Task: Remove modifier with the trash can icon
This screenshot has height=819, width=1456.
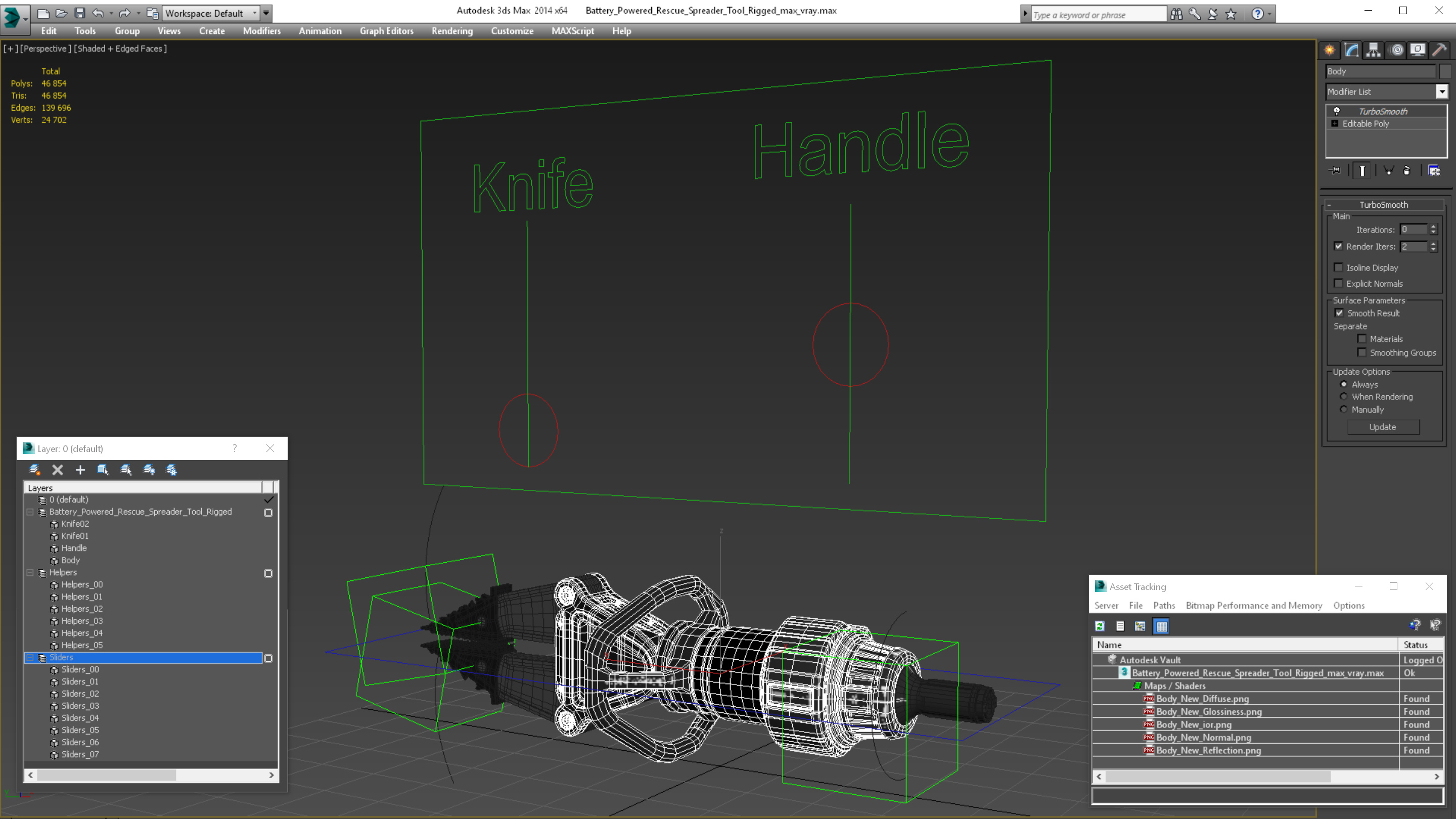Action: (x=1407, y=170)
